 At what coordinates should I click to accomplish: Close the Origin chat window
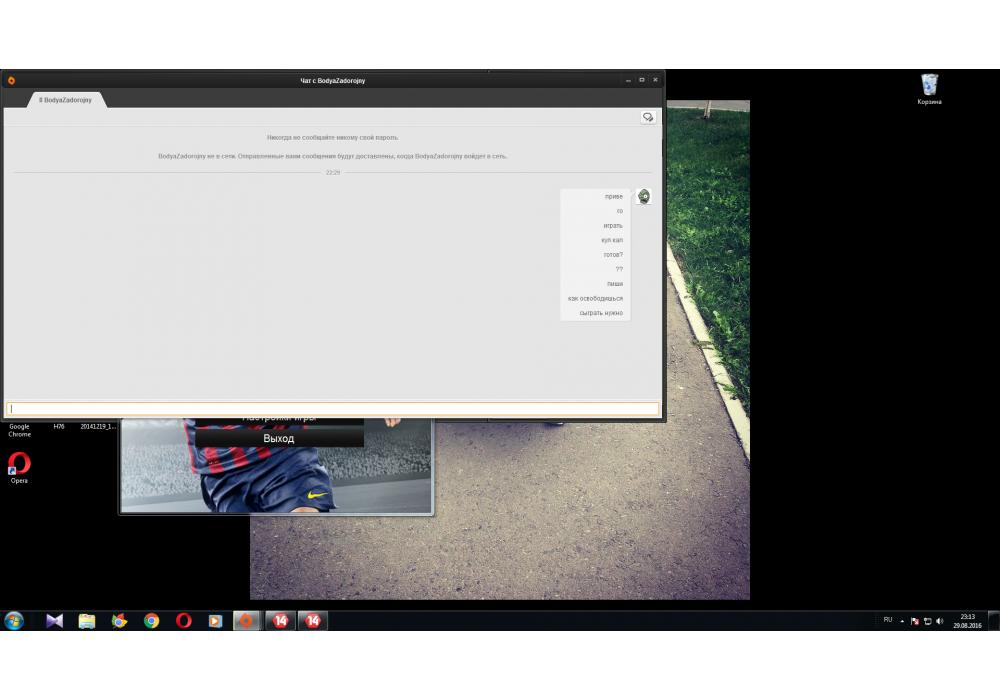pyautogui.click(x=655, y=80)
